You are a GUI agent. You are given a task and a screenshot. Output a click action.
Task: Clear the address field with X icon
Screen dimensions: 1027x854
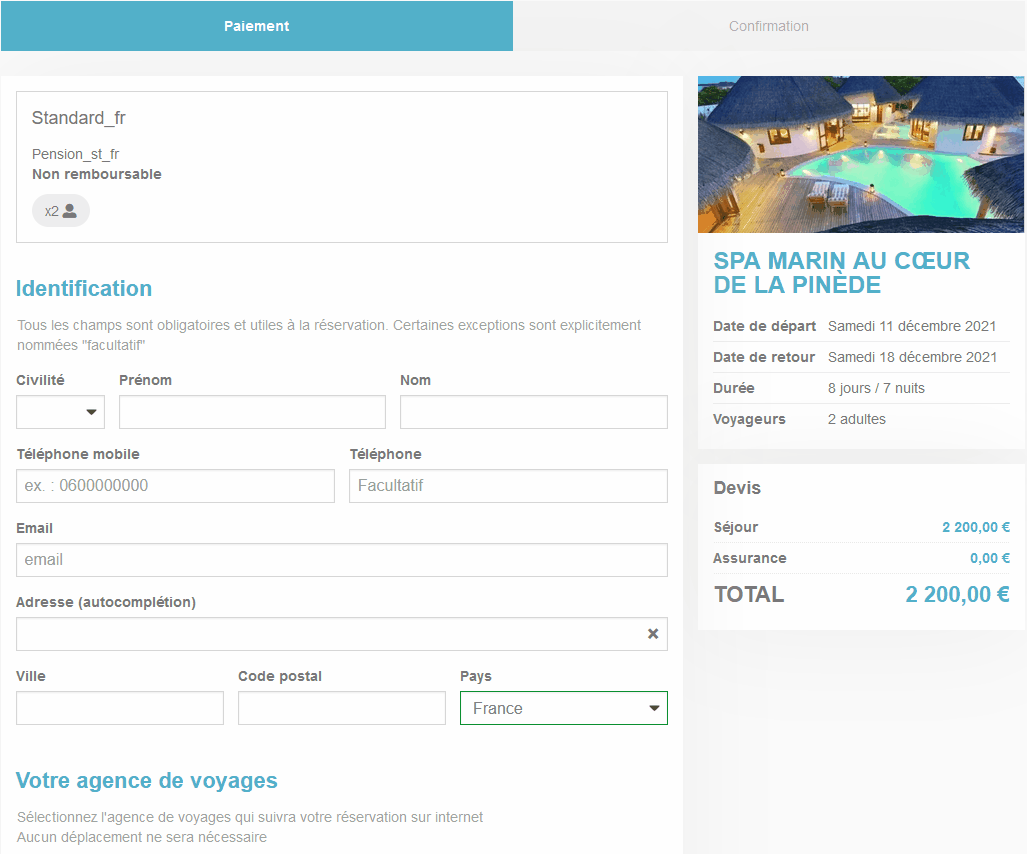point(653,634)
